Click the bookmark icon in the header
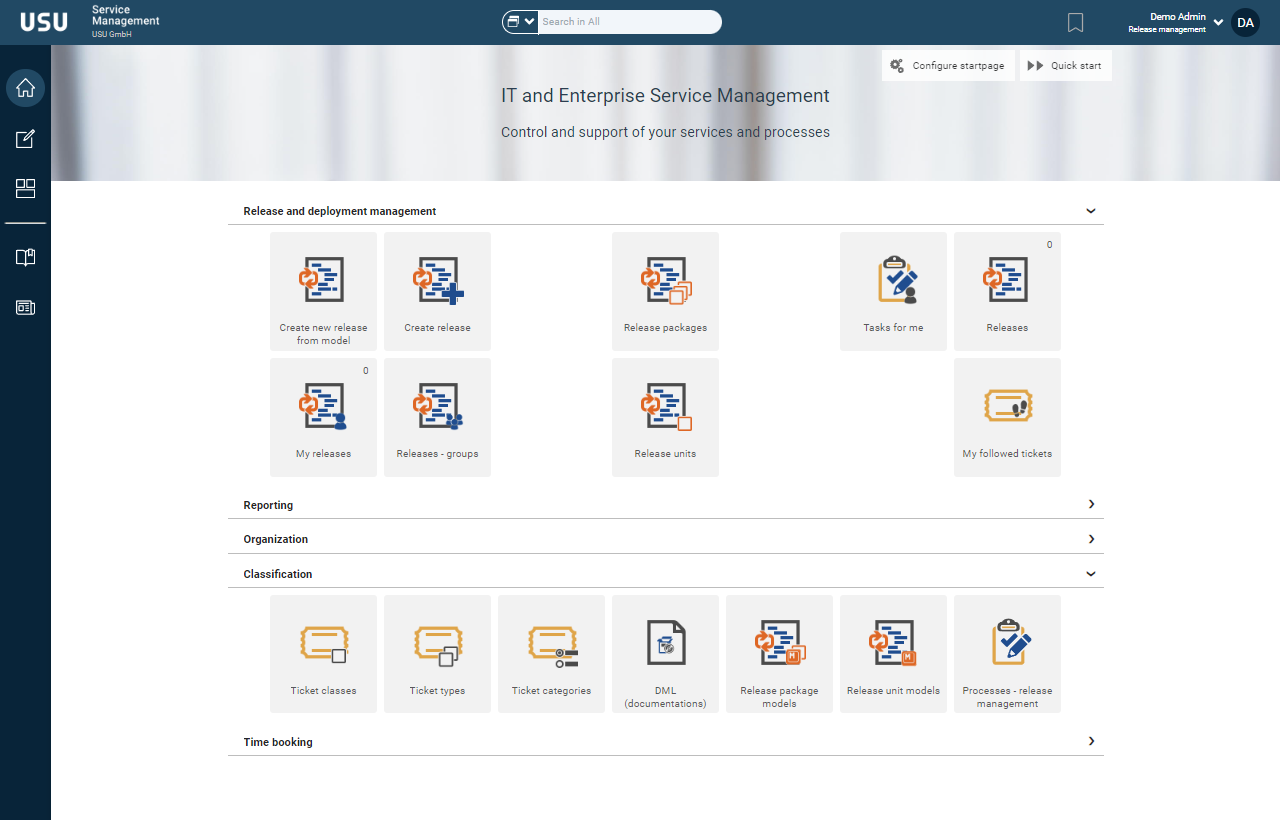Viewport: 1280px width, 820px height. point(1075,22)
